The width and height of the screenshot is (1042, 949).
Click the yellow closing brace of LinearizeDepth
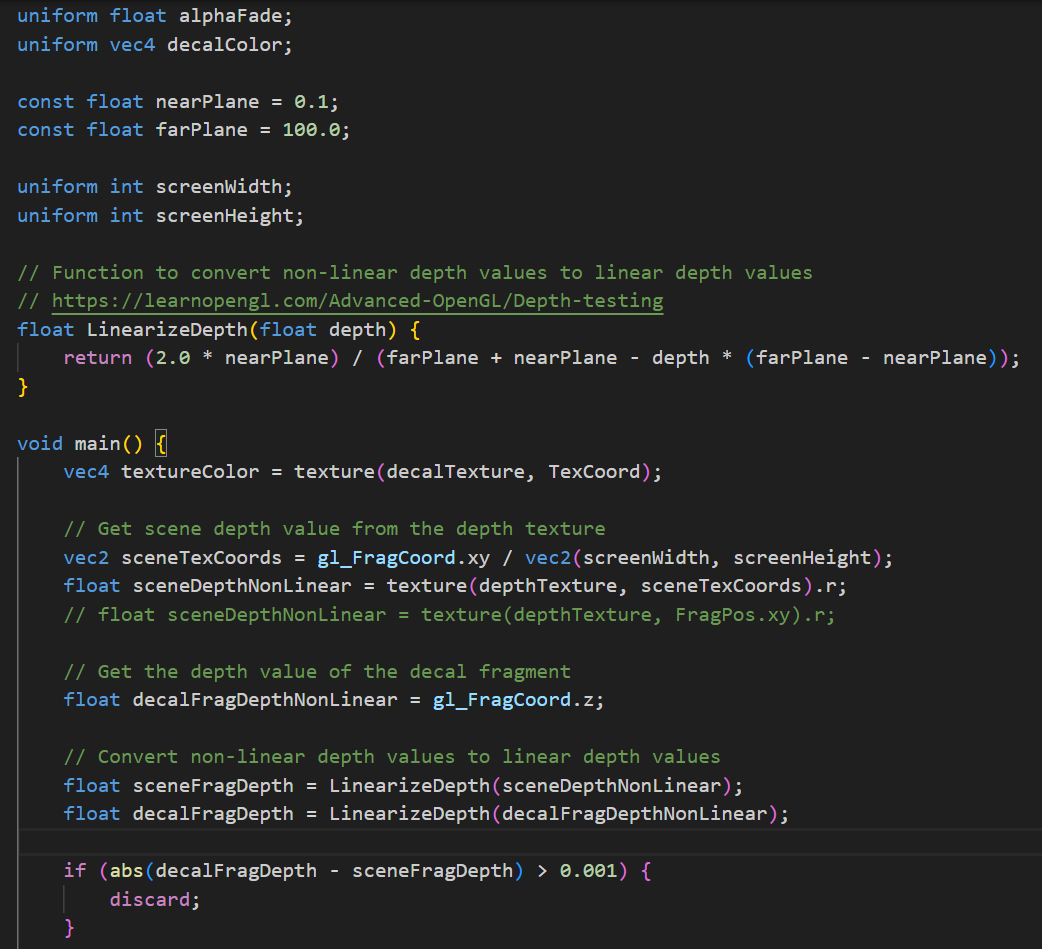[24, 386]
